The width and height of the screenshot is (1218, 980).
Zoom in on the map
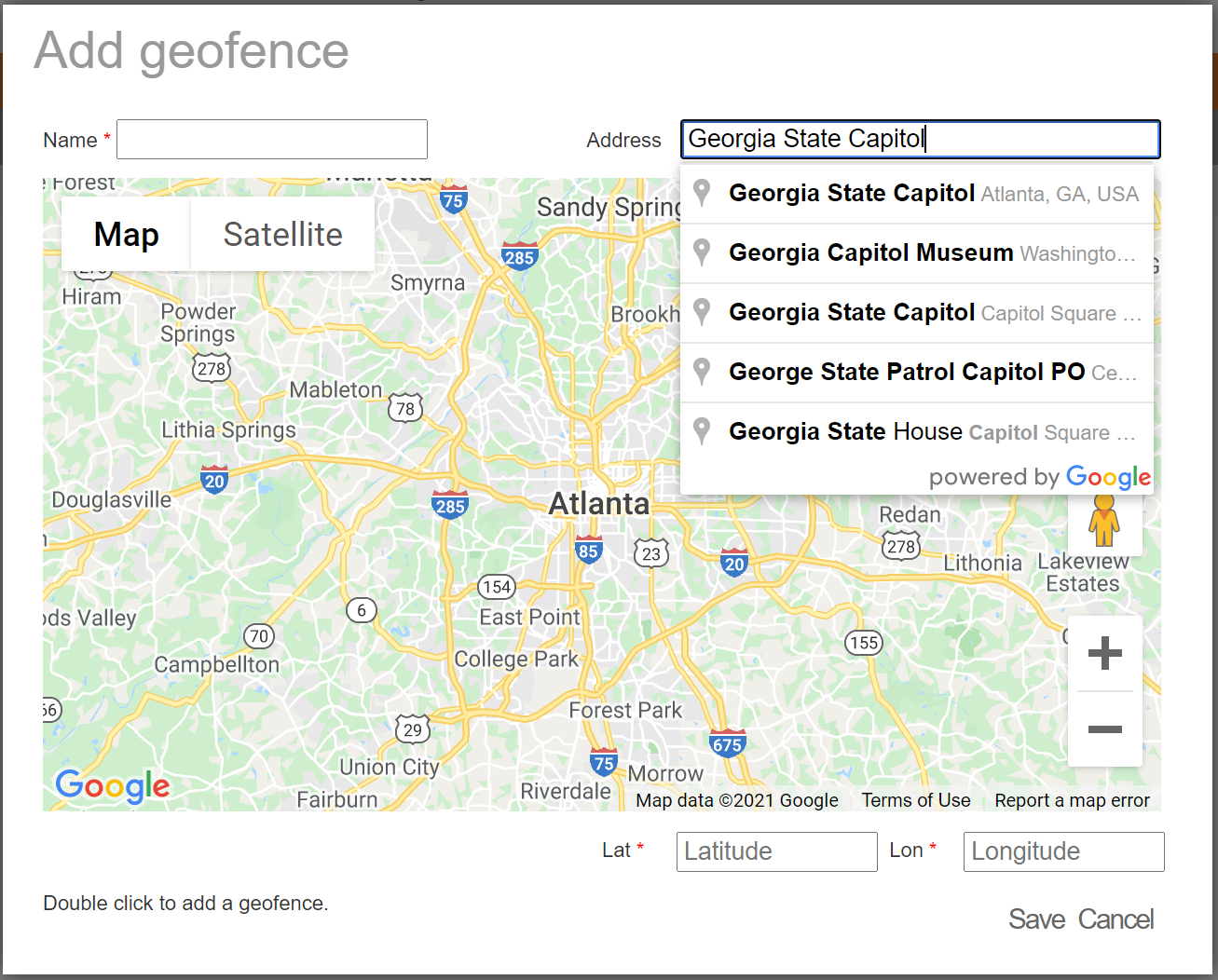(1105, 653)
